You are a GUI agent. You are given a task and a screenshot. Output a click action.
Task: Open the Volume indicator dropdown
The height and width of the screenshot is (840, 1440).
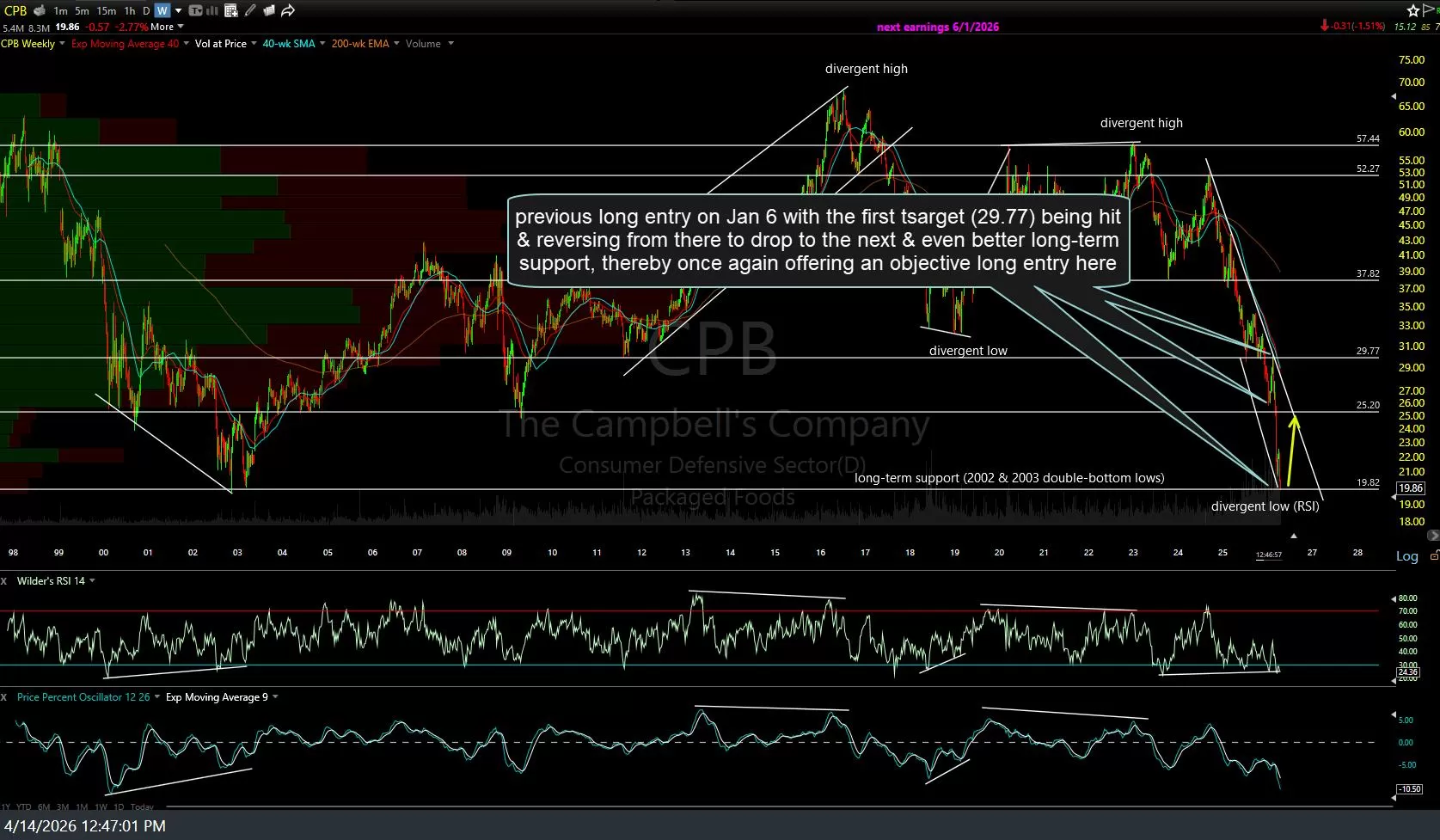(x=450, y=44)
